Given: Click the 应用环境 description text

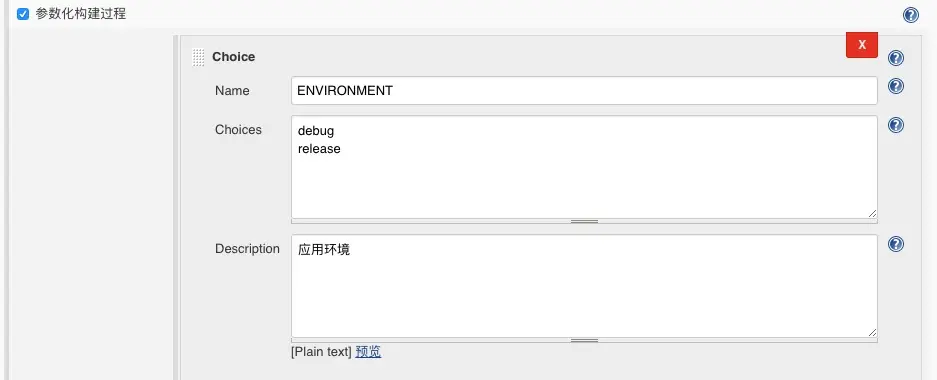Looking at the screenshot, I should coord(324,250).
